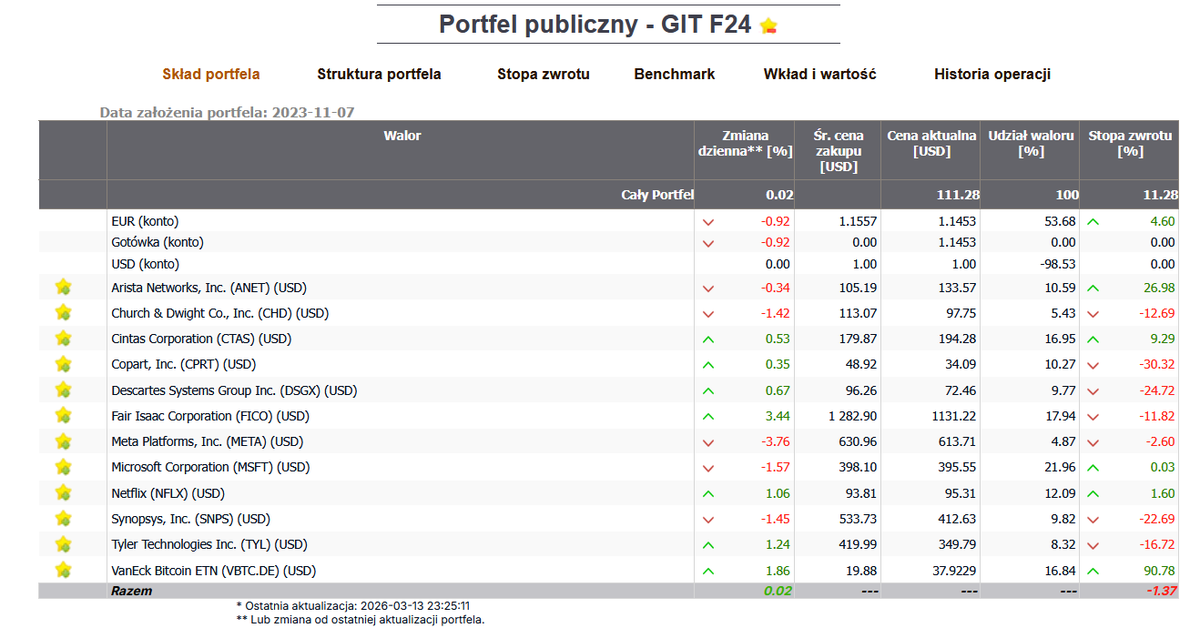This screenshot has width=1200, height=628.
Task: Click the red down arrow in the Meta Platforms daily change
Action: [708, 442]
